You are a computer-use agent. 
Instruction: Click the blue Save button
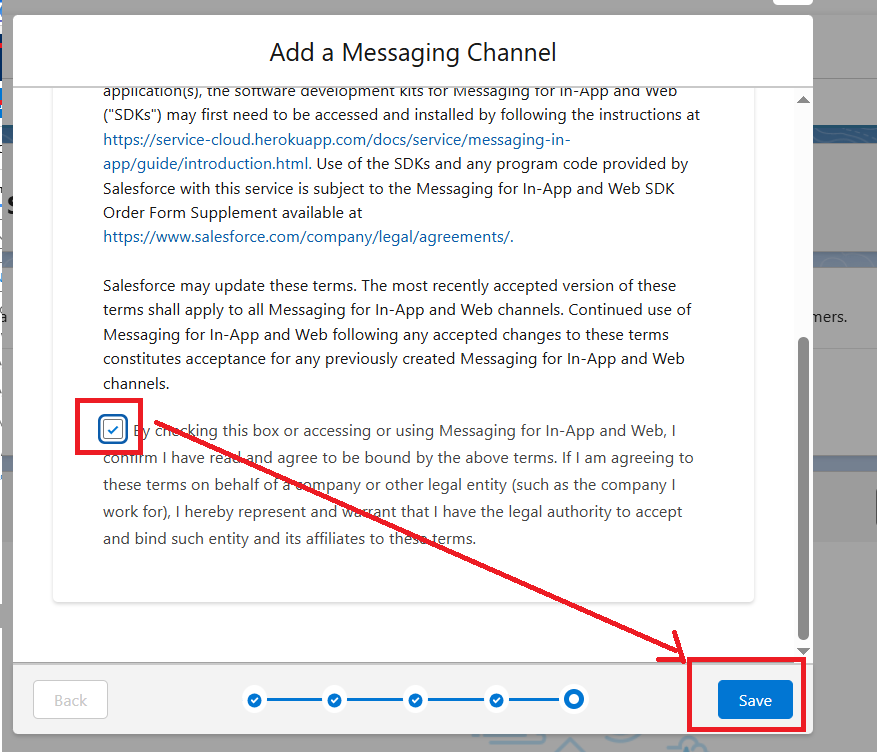click(754, 700)
